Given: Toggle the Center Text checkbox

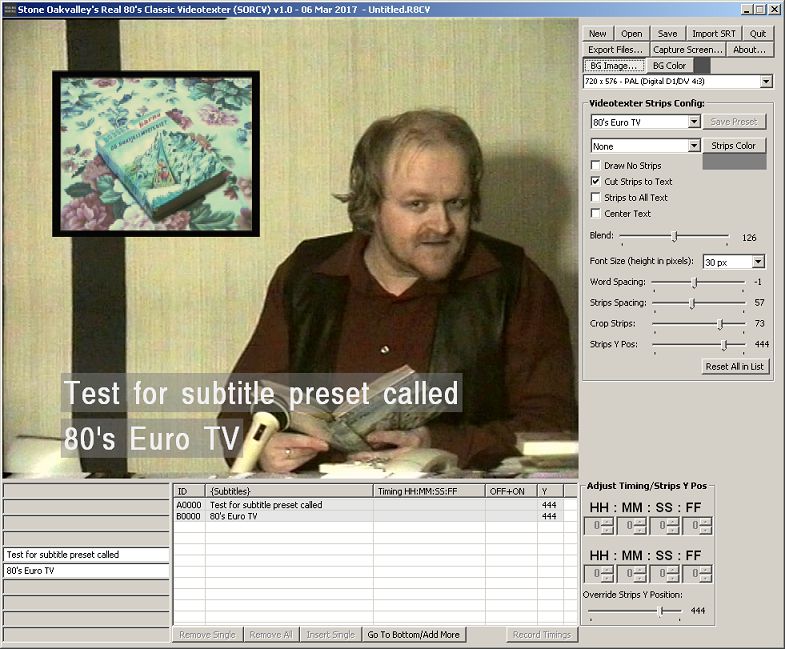Looking at the screenshot, I should [596, 213].
